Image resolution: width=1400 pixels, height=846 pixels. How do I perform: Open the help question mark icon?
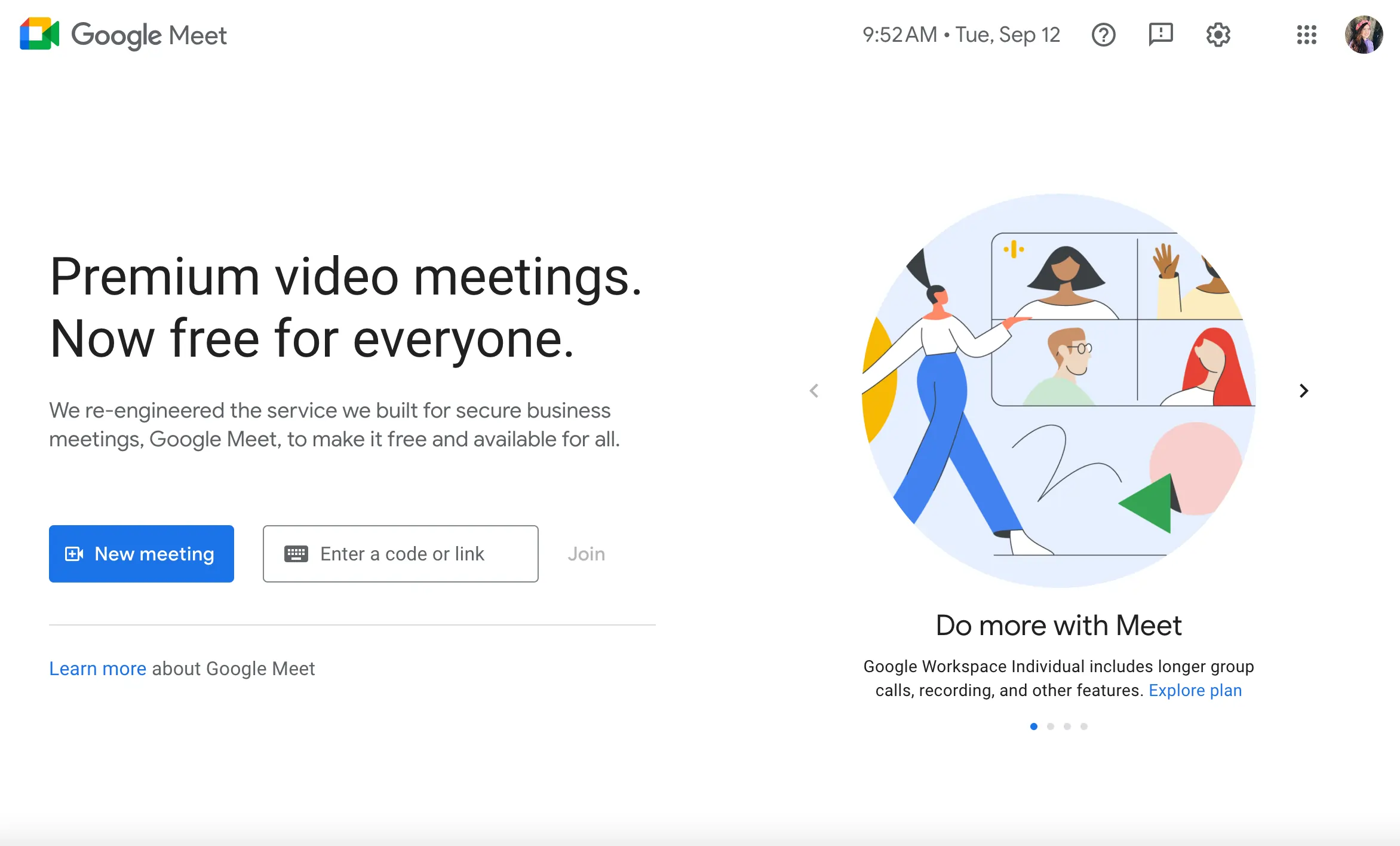(1104, 35)
